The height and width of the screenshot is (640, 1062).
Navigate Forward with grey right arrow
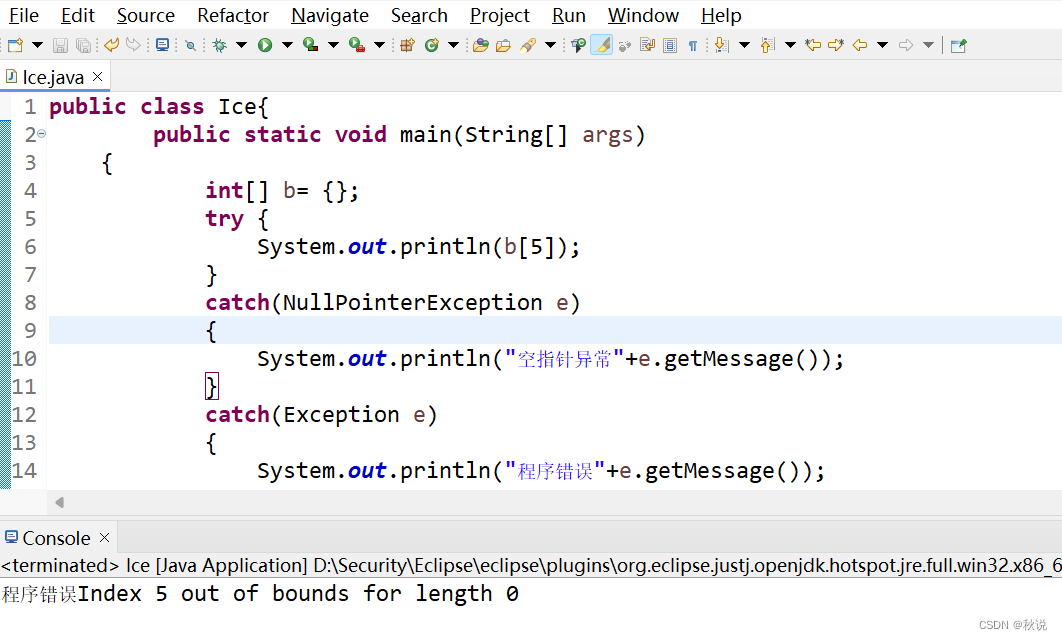[x=906, y=45]
